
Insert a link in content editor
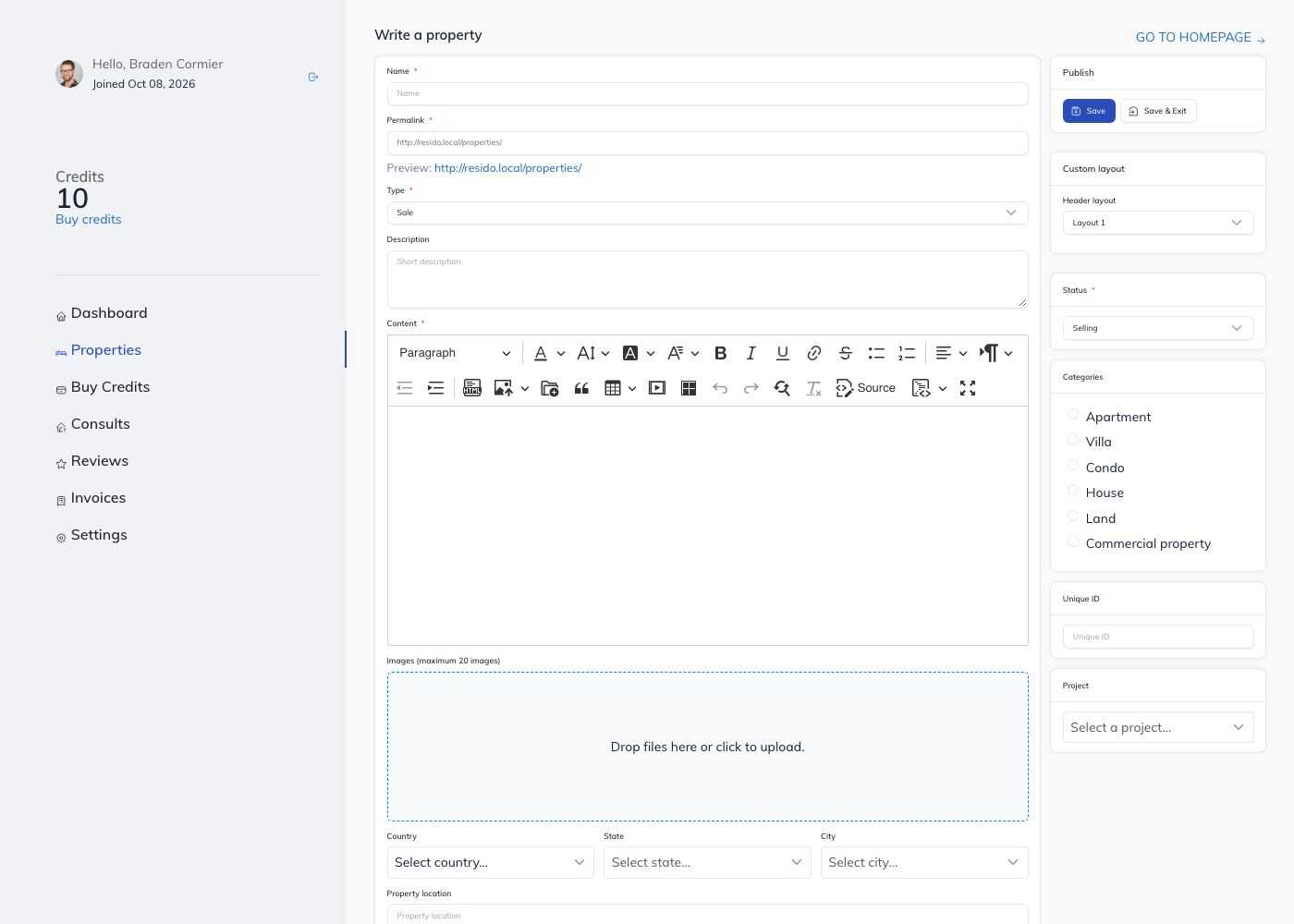[814, 353]
